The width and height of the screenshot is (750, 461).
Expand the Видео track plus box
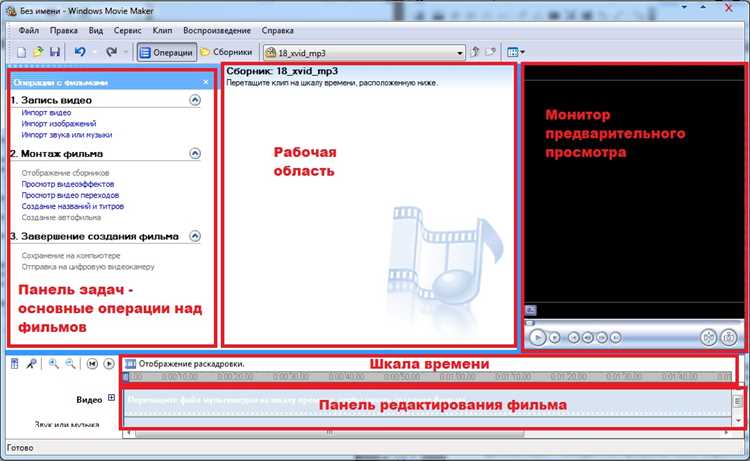(111, 397)
